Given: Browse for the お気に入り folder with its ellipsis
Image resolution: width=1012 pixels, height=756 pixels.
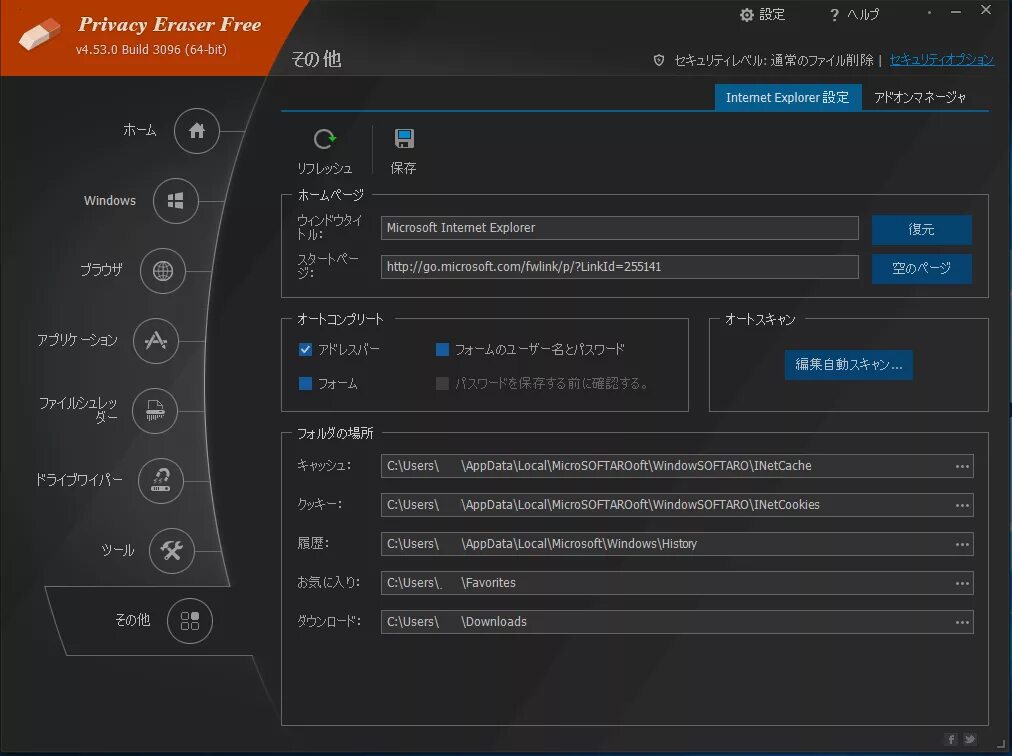Looking at the screenshot, I should click(962, 583).
